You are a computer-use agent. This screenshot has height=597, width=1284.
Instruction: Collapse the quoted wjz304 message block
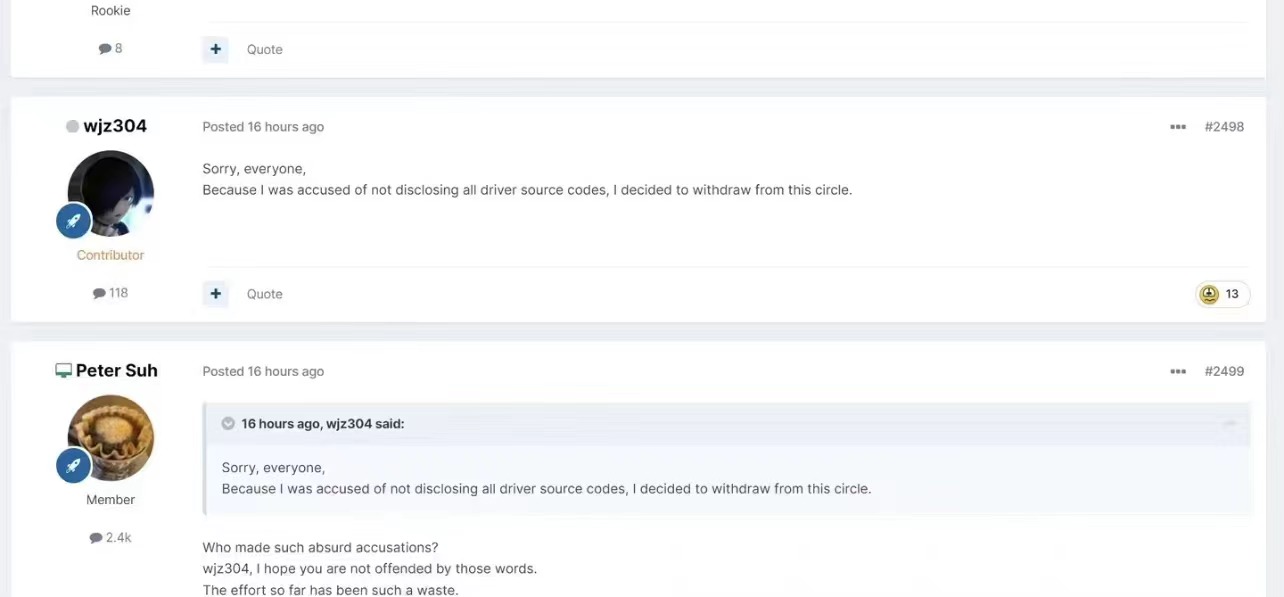[1230, 424]
